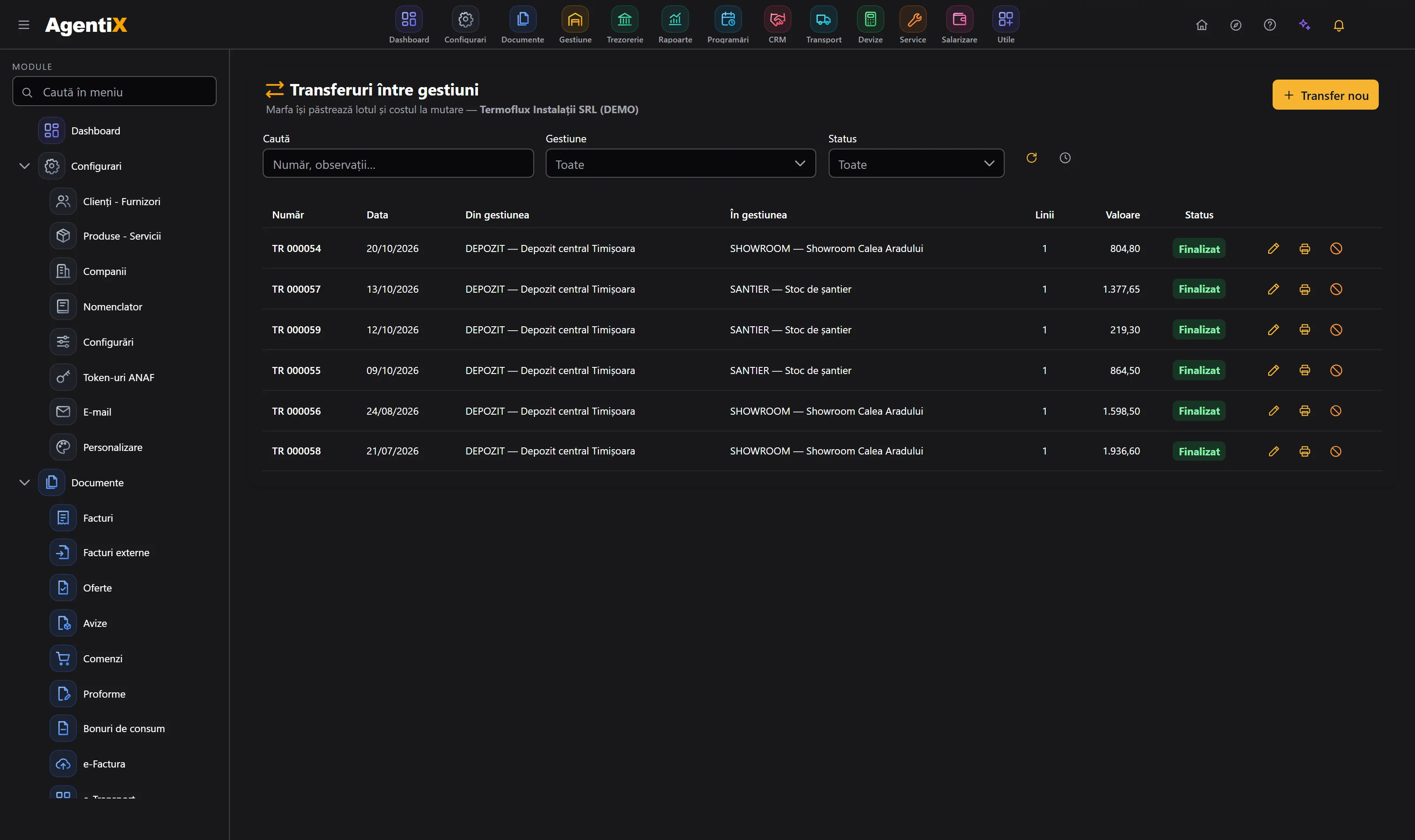Collapse the Documente sidebar section
The width and height of the screenshot is (1415, 840).
click(x=24, y=482)
